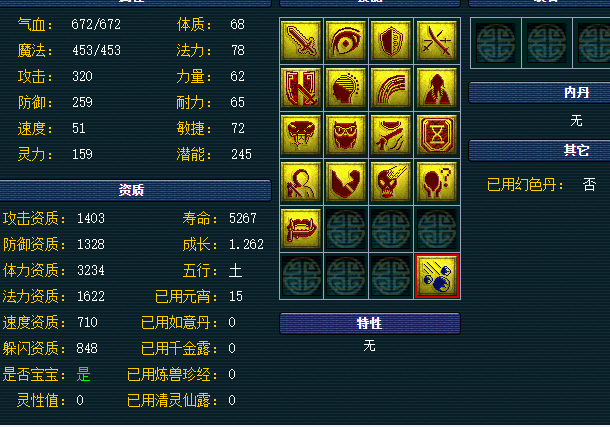
Task: Click the 其它 panel header
Action: click(539, 150)
